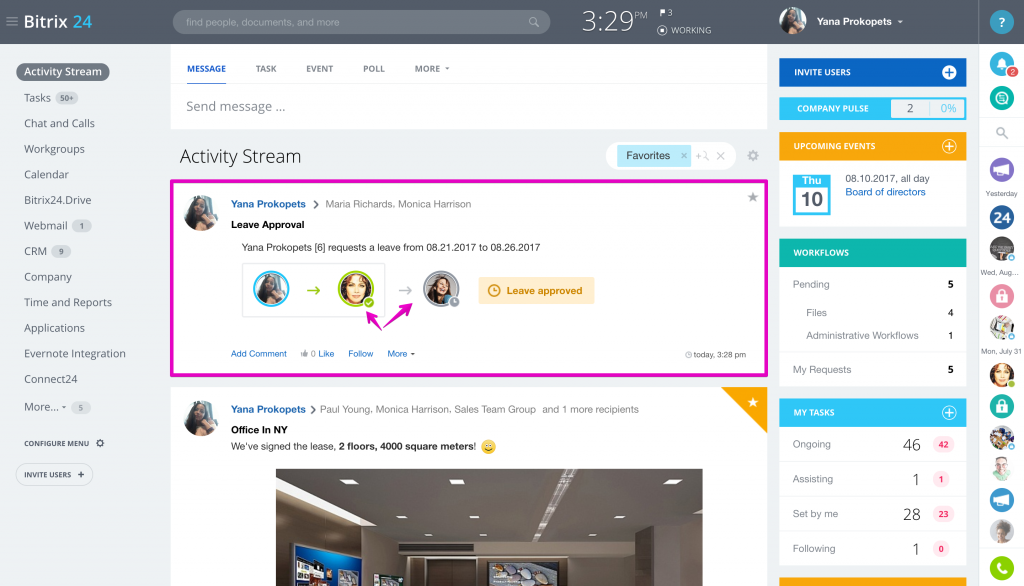Click the plus icon on Invite Users panel

(949, 73)
